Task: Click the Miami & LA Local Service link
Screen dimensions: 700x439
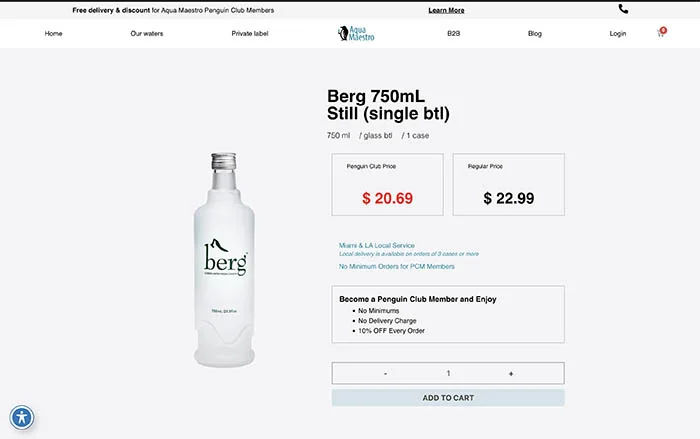Action: click(x=377, y=245)
